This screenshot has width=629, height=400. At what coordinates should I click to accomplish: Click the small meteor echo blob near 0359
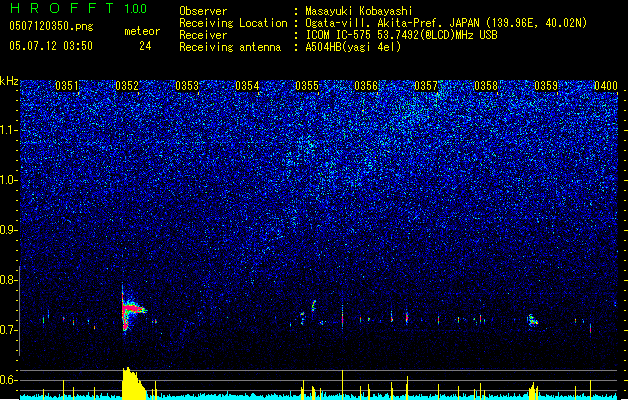click(532, 321)
